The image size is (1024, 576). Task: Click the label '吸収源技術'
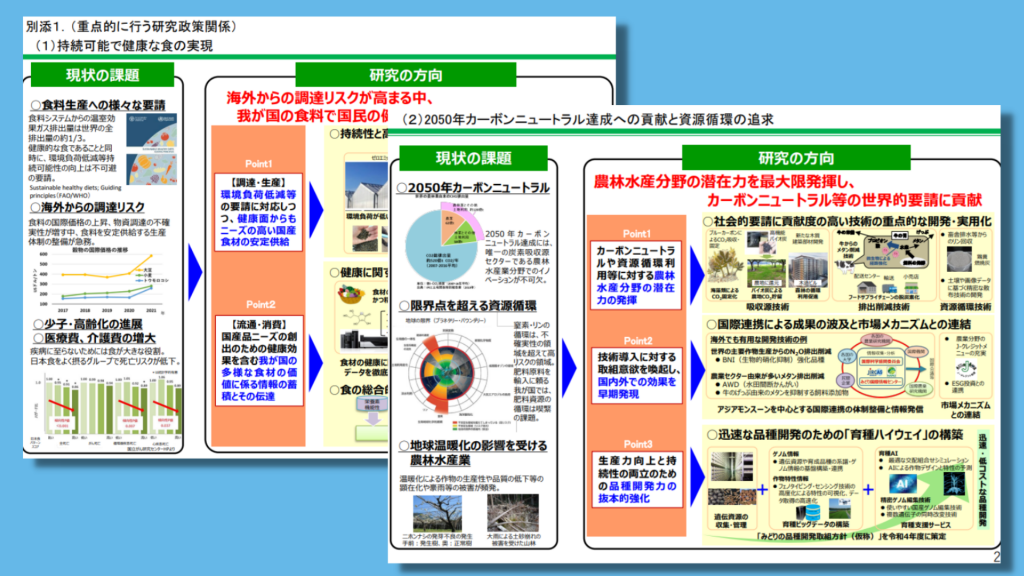coord(767,307)
